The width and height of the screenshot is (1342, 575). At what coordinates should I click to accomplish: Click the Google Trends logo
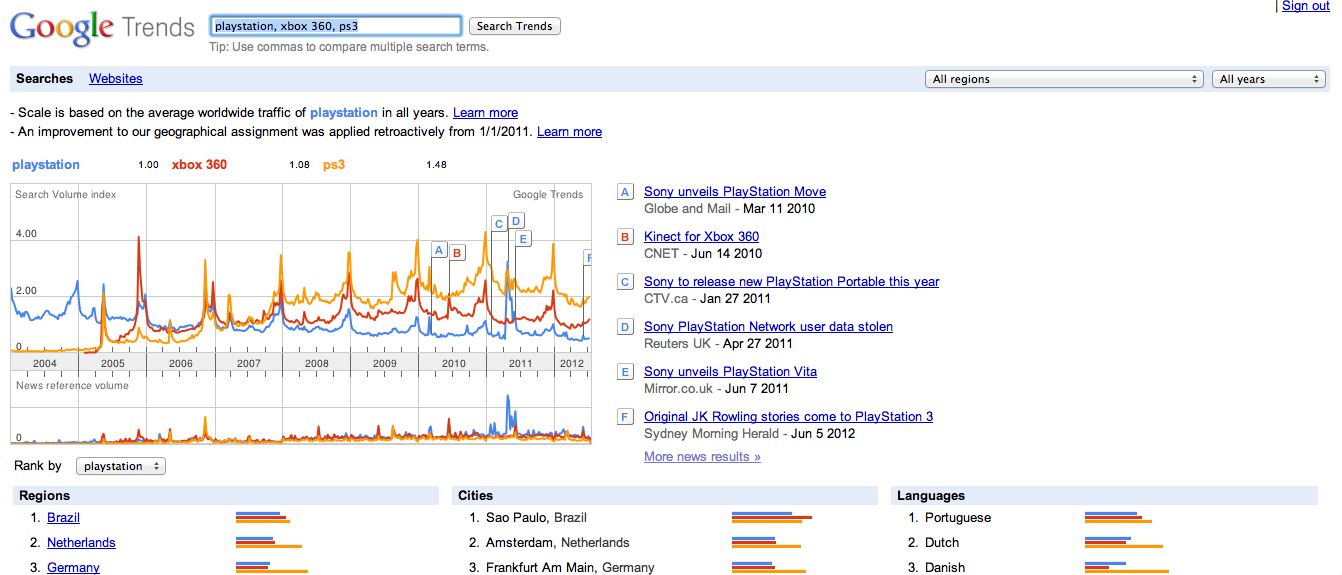[102, 28]
